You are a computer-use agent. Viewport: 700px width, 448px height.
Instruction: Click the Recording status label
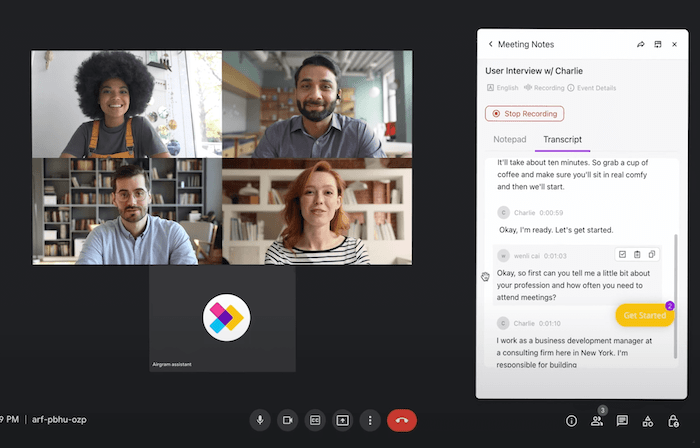click(x=544, y=88)
